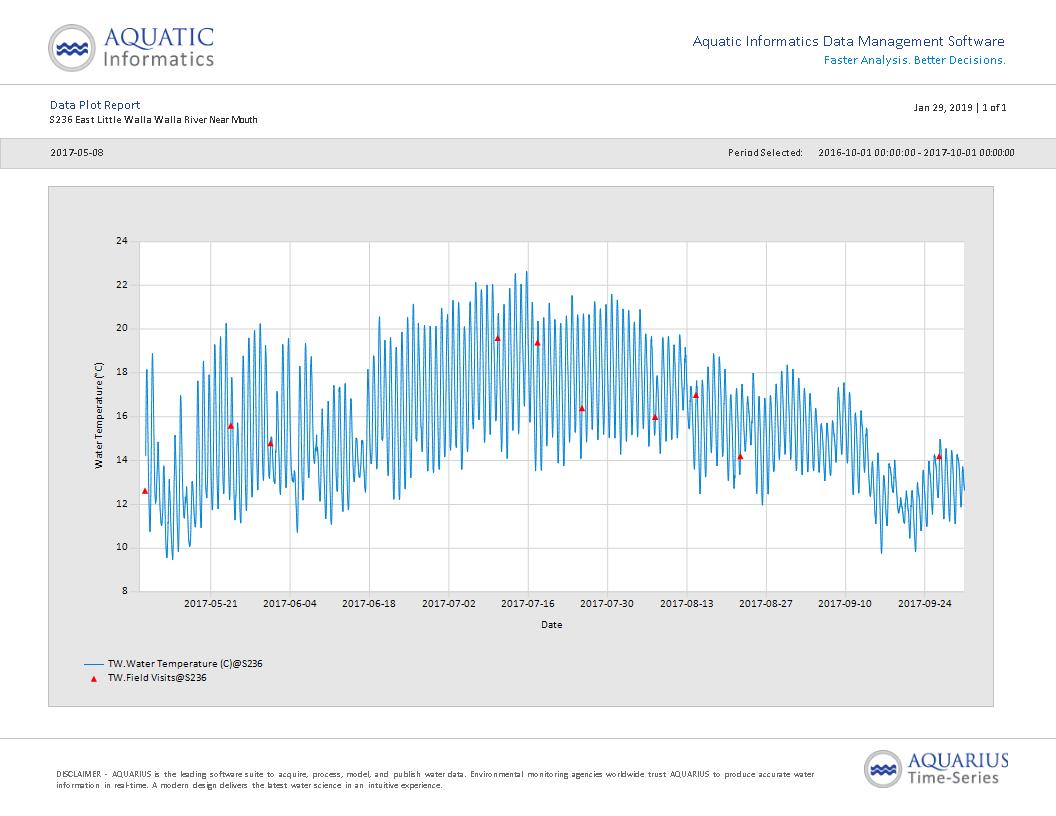
Task: Click y-axis label '12'
Action: [x=122, y=504]
